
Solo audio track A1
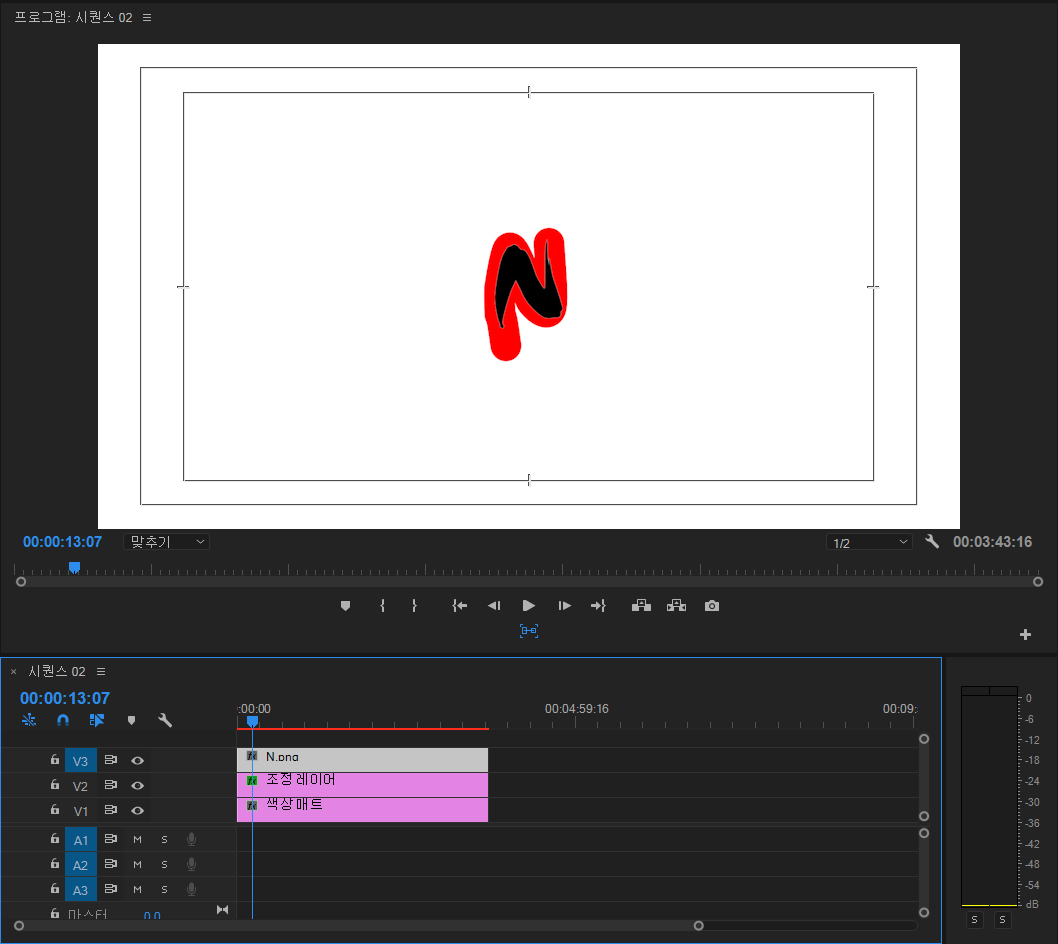[x=164, y=839]
